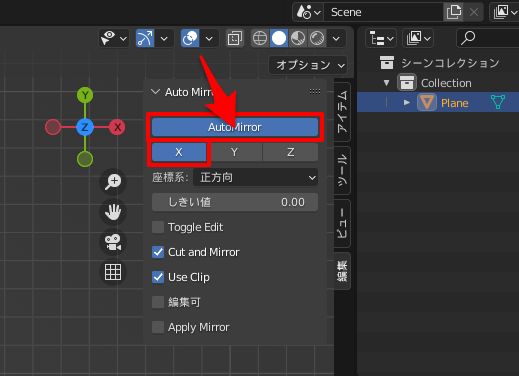The height and width of the screenshot is (376, 519).
Task: Collapse the Collection tree triangle
Action: (x=386, y=82)
